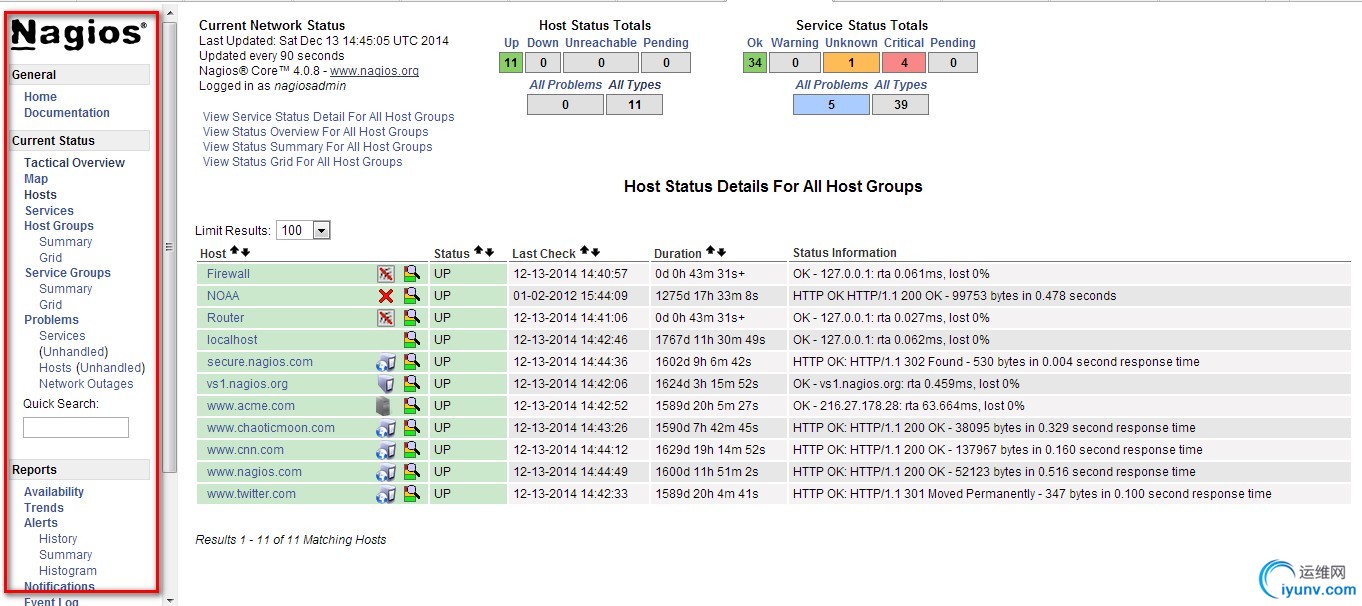Click the Up hosts count 11
Screen dimensions: 1362x606
pos(511,63)
